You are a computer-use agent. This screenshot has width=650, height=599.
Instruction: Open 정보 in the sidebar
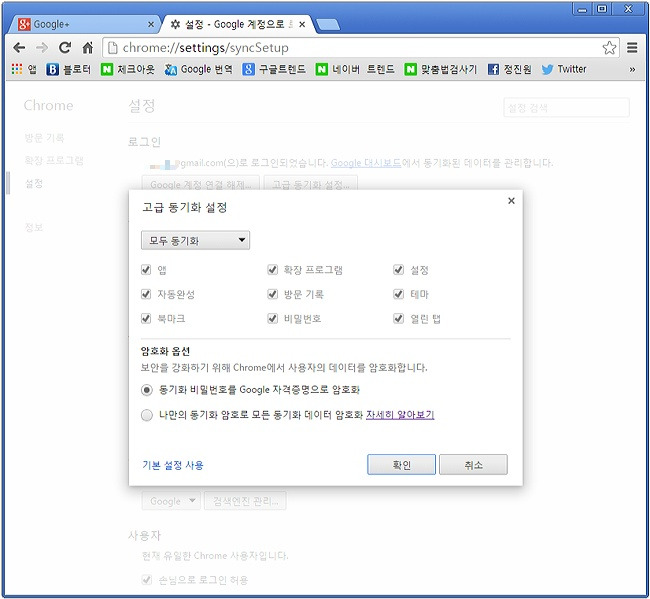34,227
